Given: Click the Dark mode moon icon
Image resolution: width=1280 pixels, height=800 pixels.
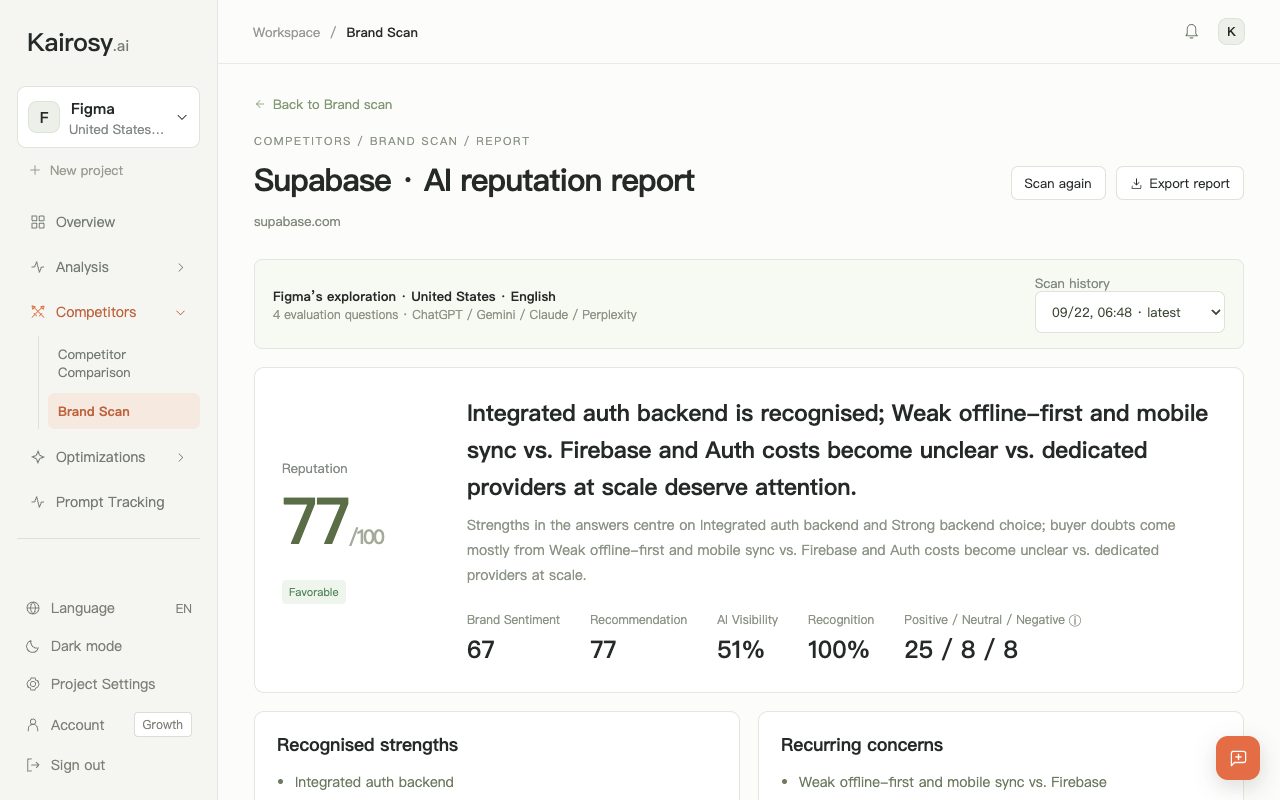Looking at the screenshot, I should click(x=33, y=646).
